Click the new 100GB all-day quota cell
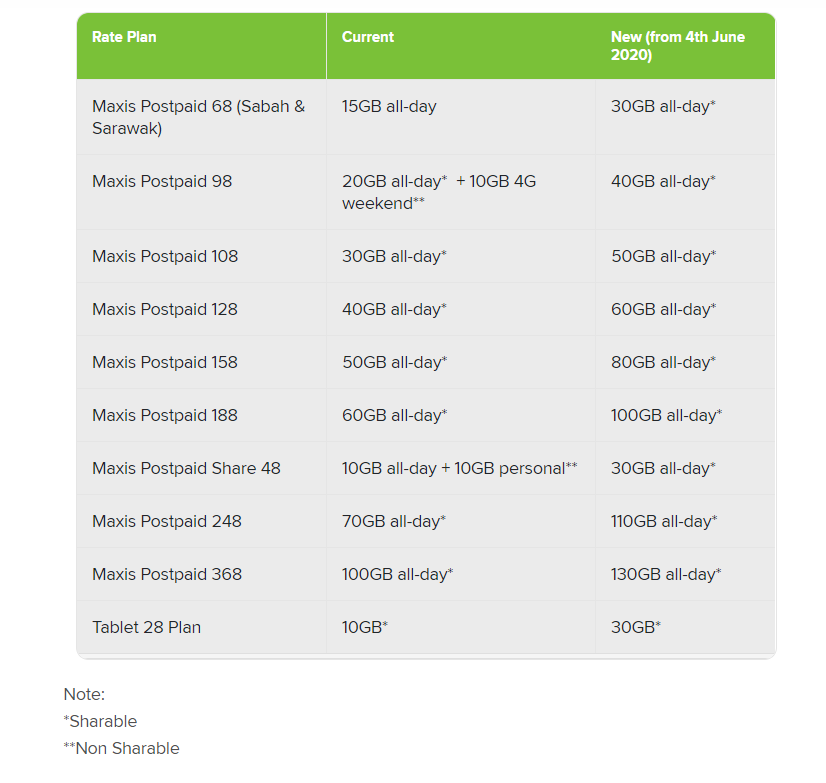The image size is (826, 783). pos(666,415)
